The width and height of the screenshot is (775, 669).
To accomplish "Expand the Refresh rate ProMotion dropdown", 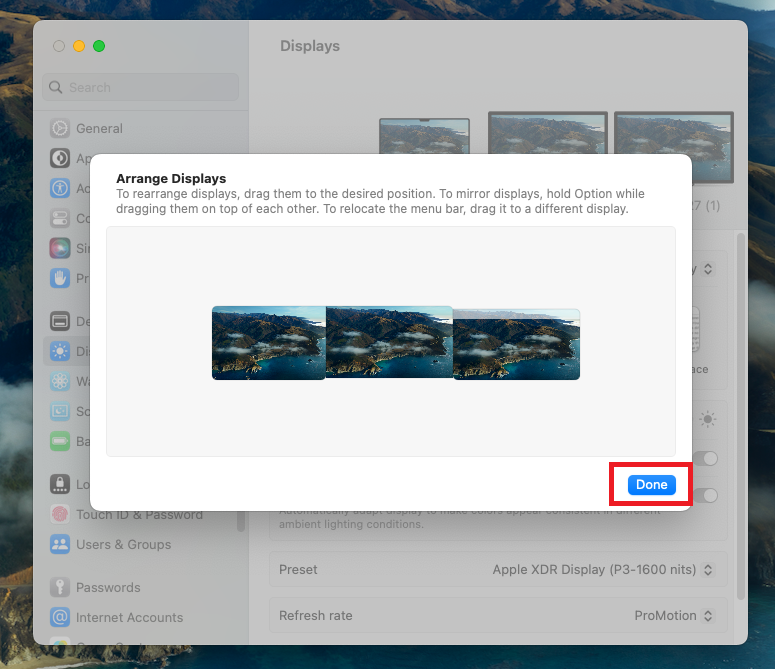I will coord(674,615).
